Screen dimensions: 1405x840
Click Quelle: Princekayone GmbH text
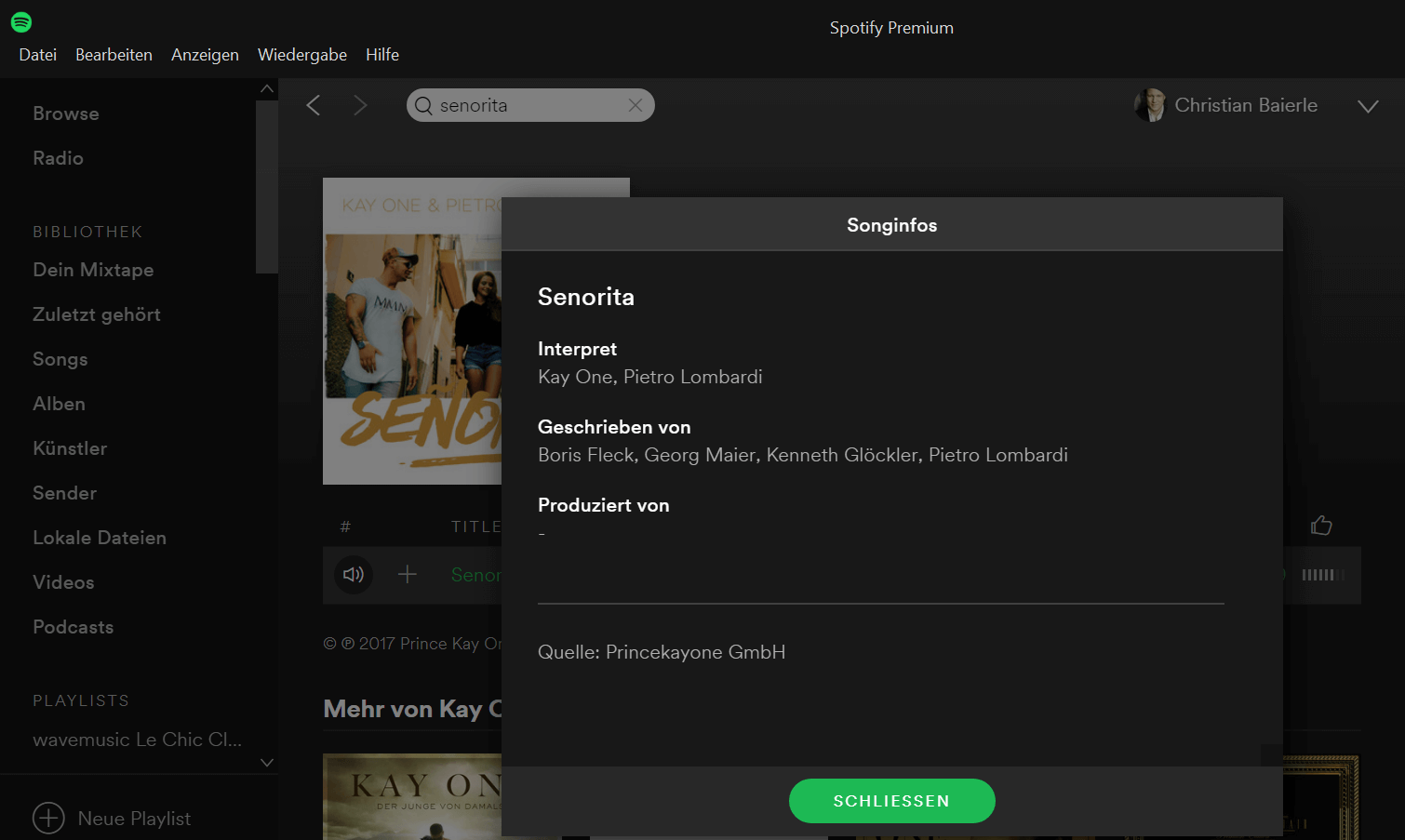pyautogui.click(x=662, y=652)
